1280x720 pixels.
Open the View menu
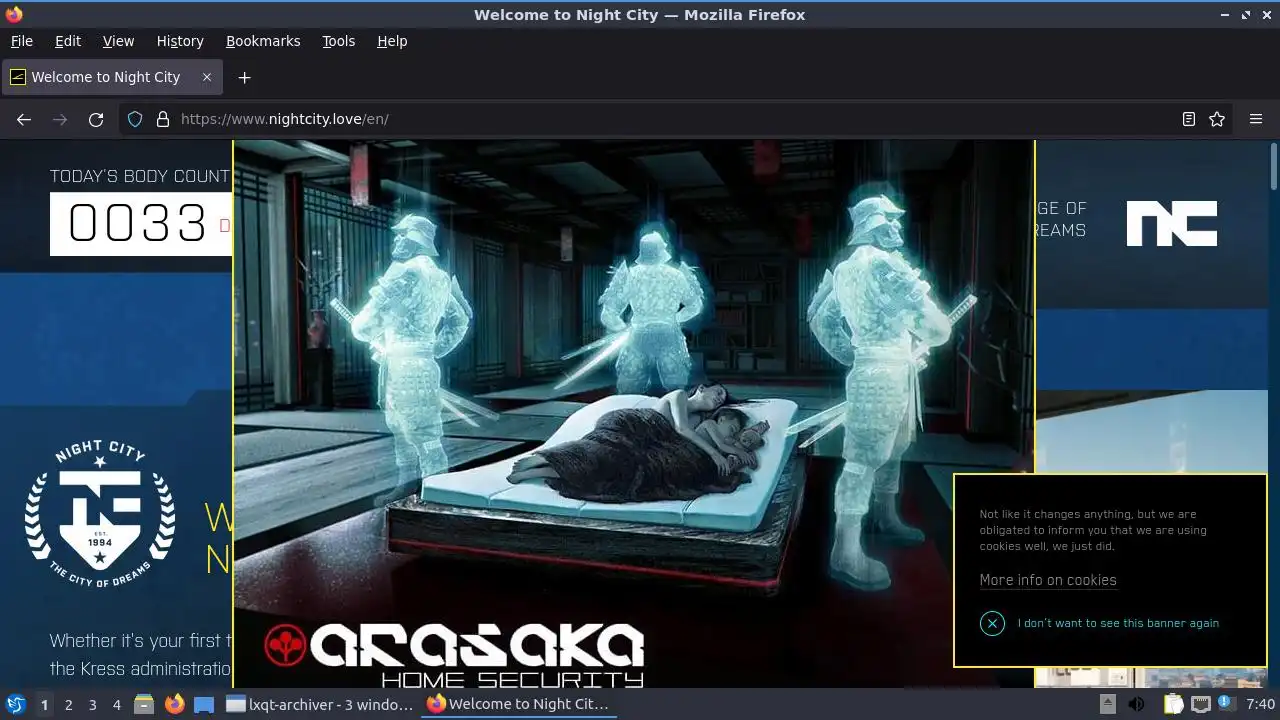[118, 41]
